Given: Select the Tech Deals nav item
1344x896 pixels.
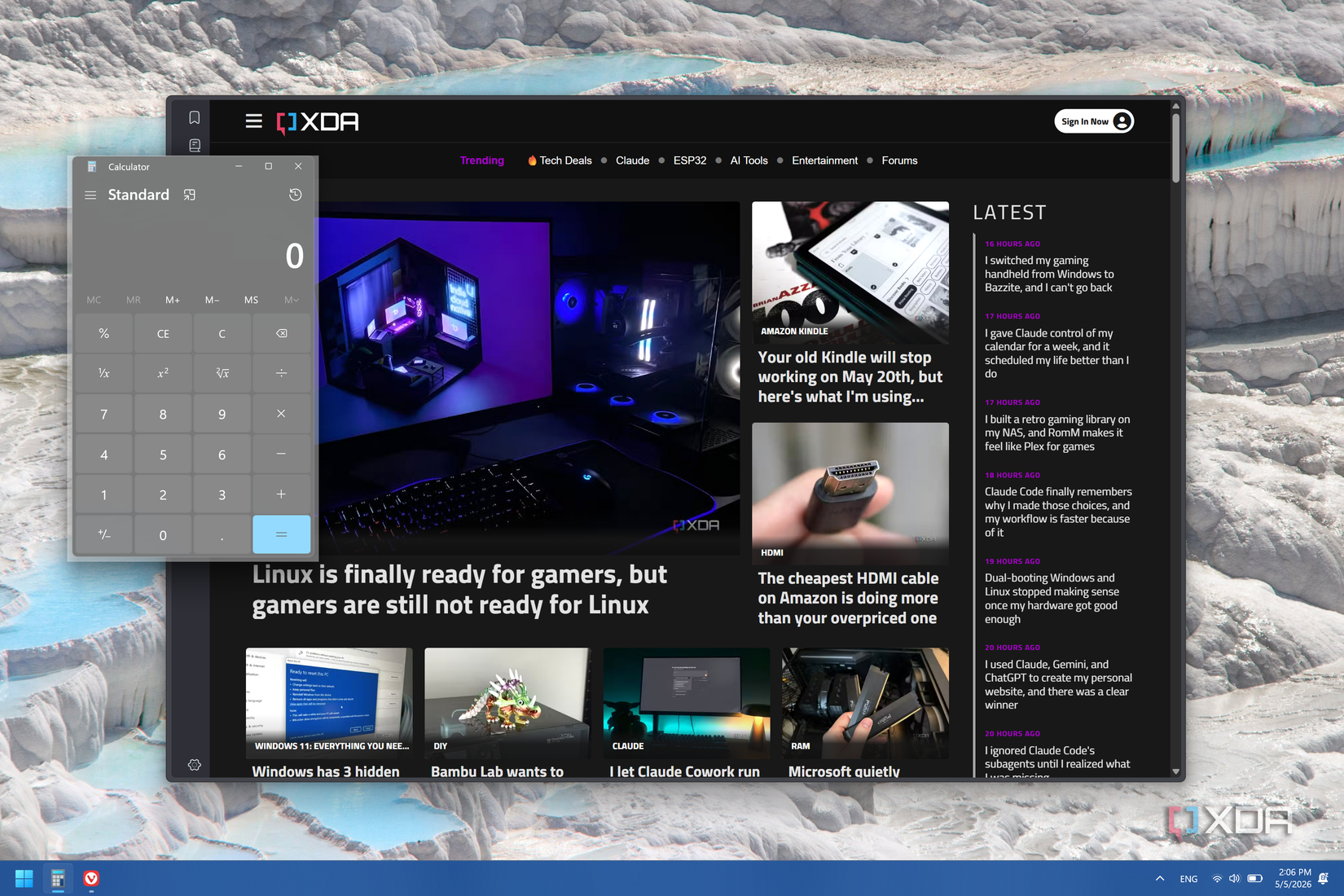Looking at the screenshot, I should point(560,160).
